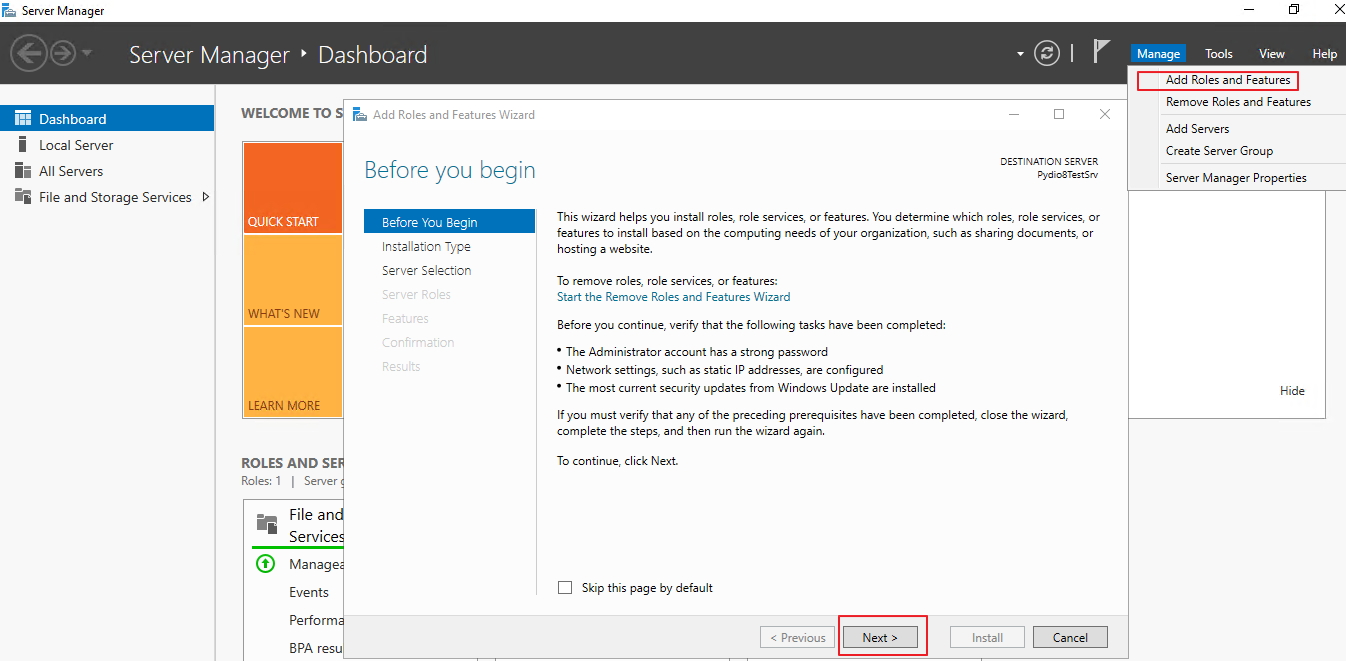Select Remove Roles and Features menu entry
Viewport: 1346px width, 661px height.
tap(1238, 102)
